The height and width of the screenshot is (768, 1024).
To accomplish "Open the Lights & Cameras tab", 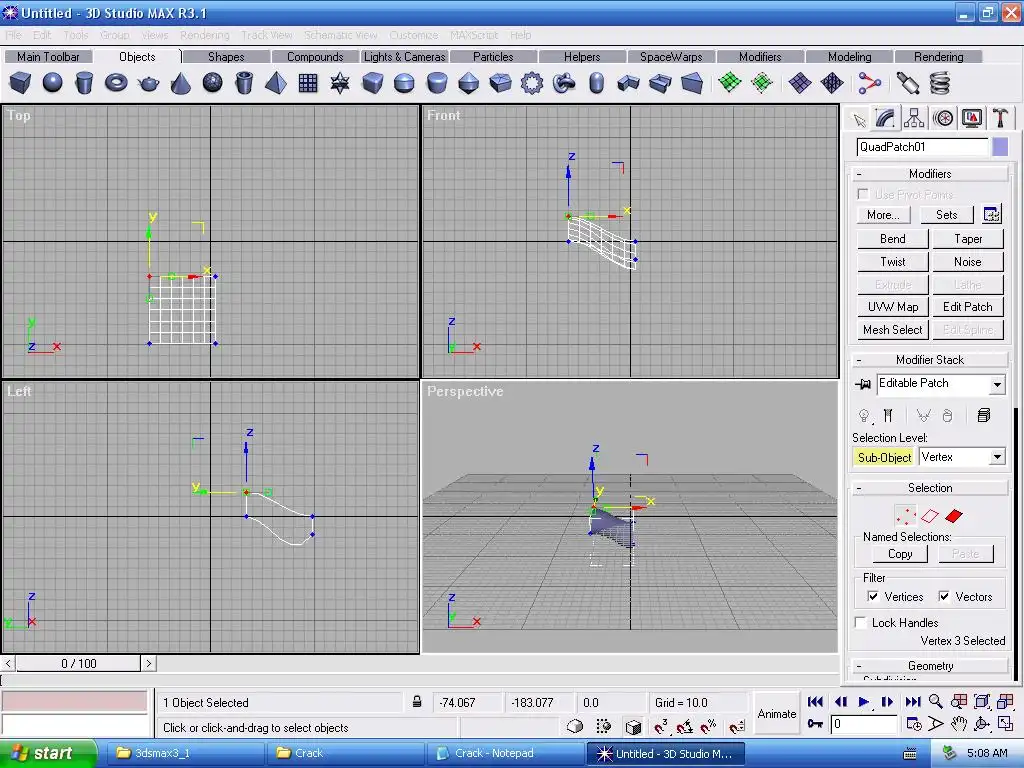I will click(x=404, y=57).
